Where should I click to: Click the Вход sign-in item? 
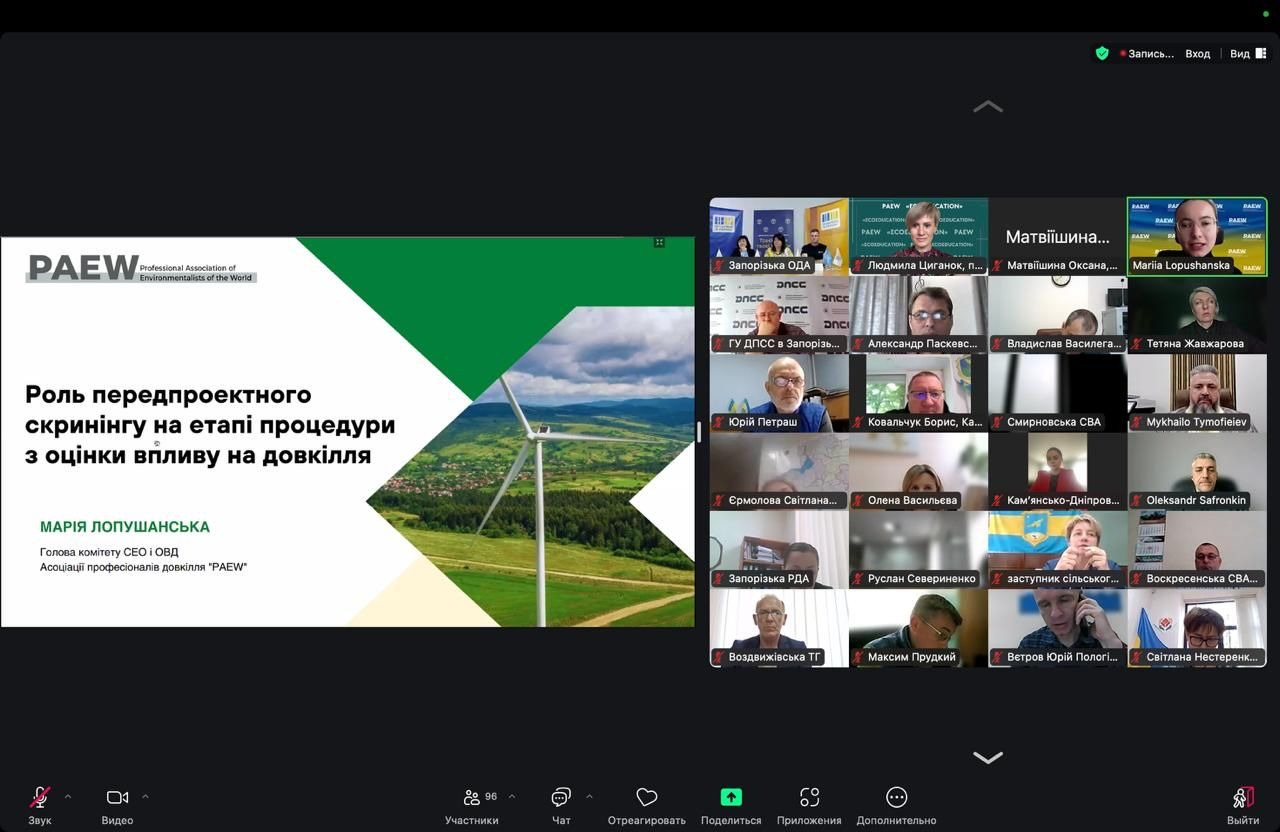coord(1197,54)
